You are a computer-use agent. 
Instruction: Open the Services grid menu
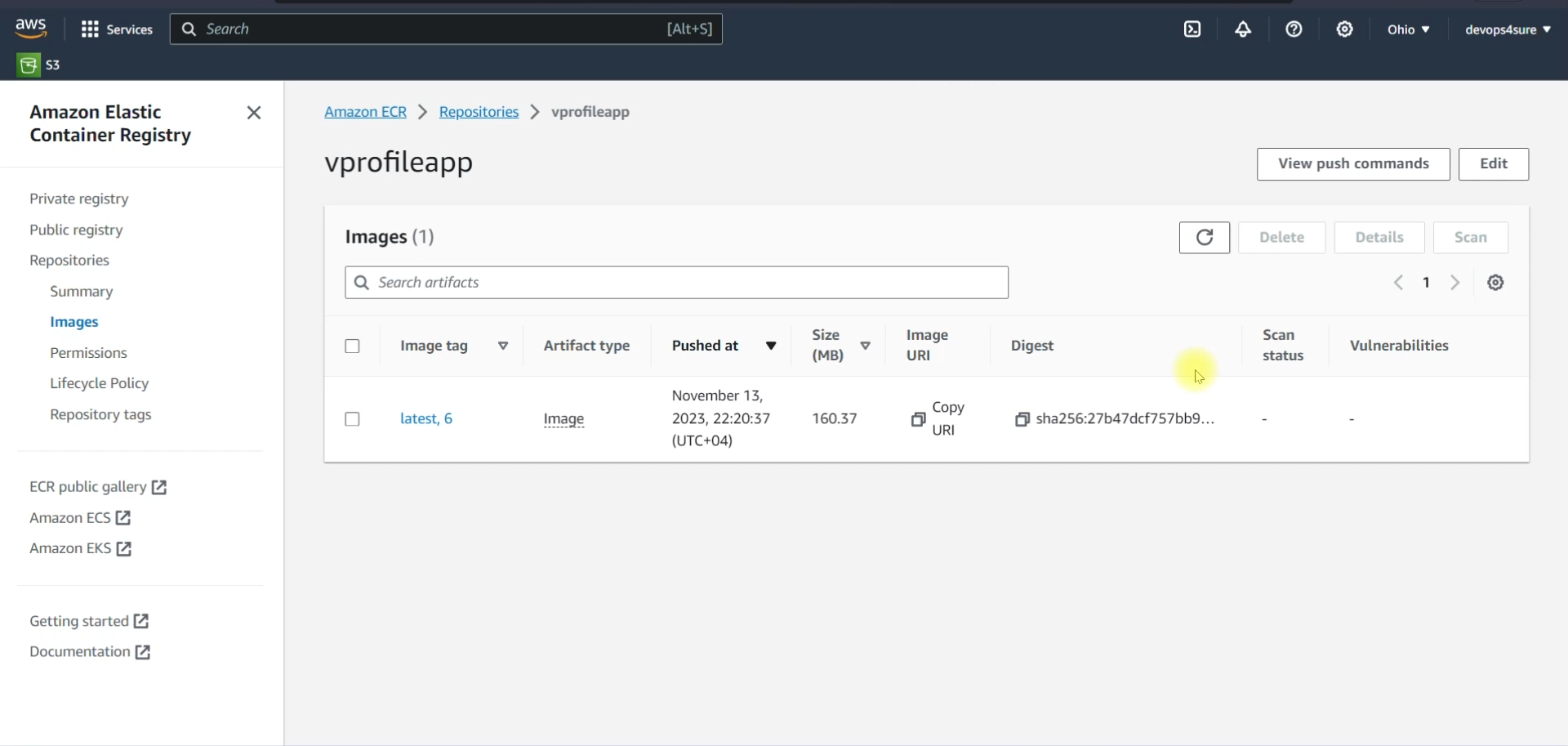pyautogui.click(x=117, y=29)
